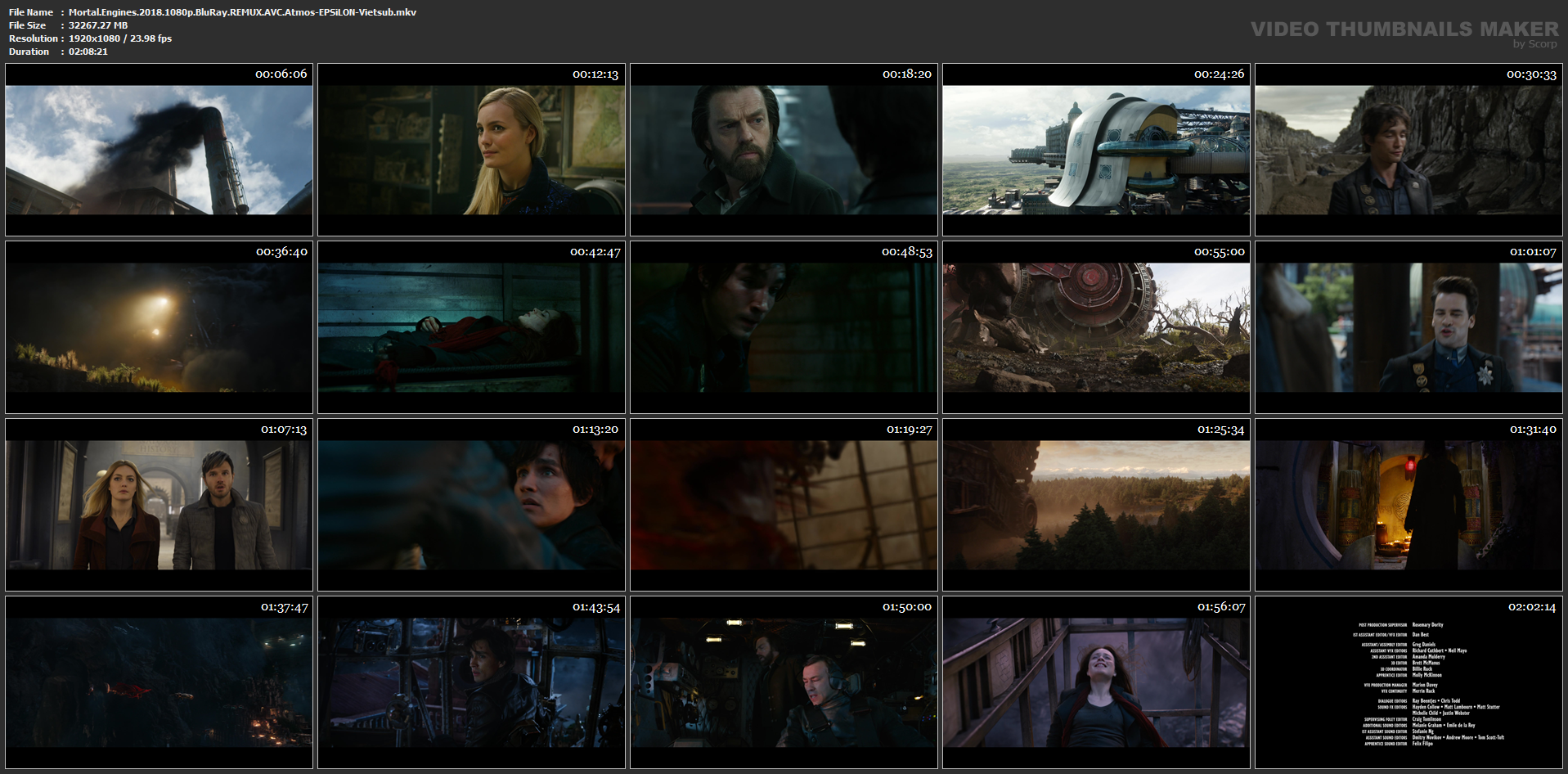Viewport: 1568px width, 774px height.
Task: Select the airship frame at 00:24:26
Action: [x=1096, y=150]
